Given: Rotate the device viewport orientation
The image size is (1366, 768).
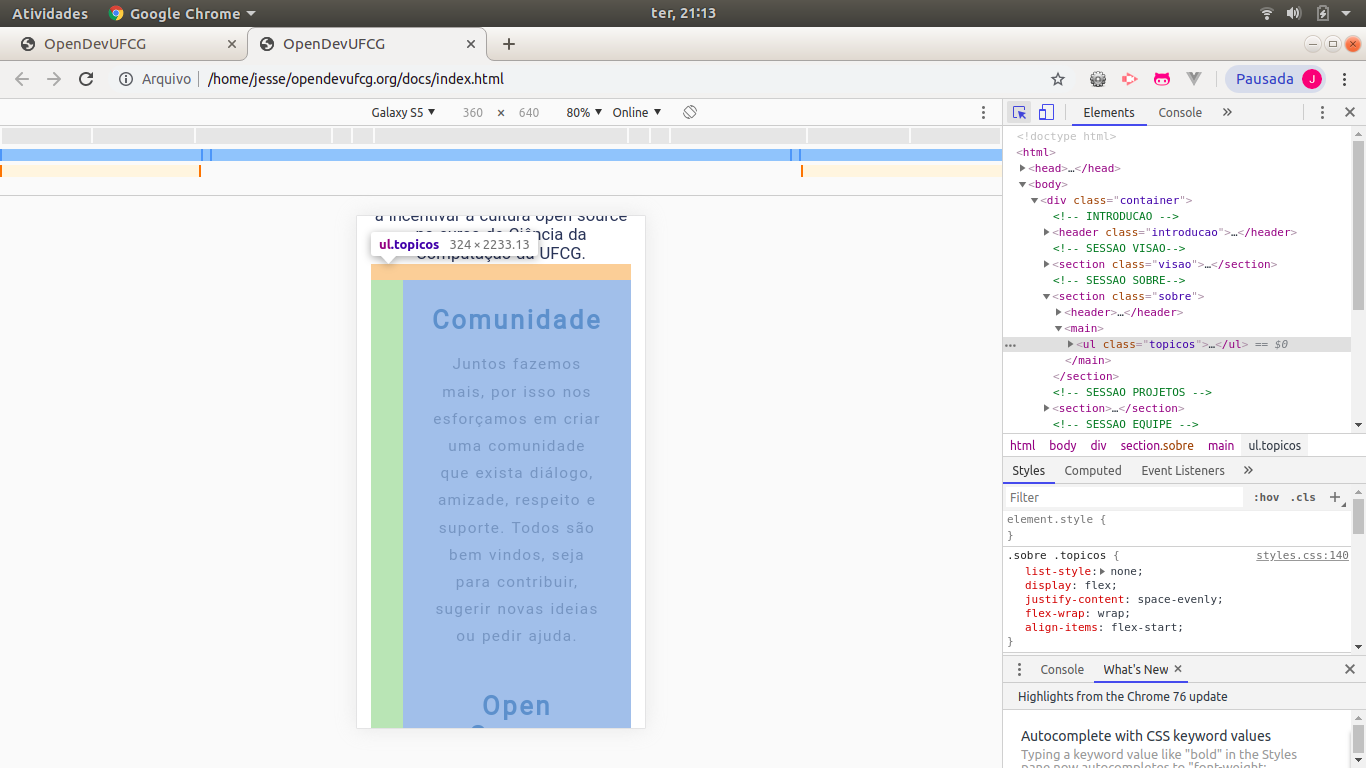Looking at the screenshot, I should click(690, 112).
